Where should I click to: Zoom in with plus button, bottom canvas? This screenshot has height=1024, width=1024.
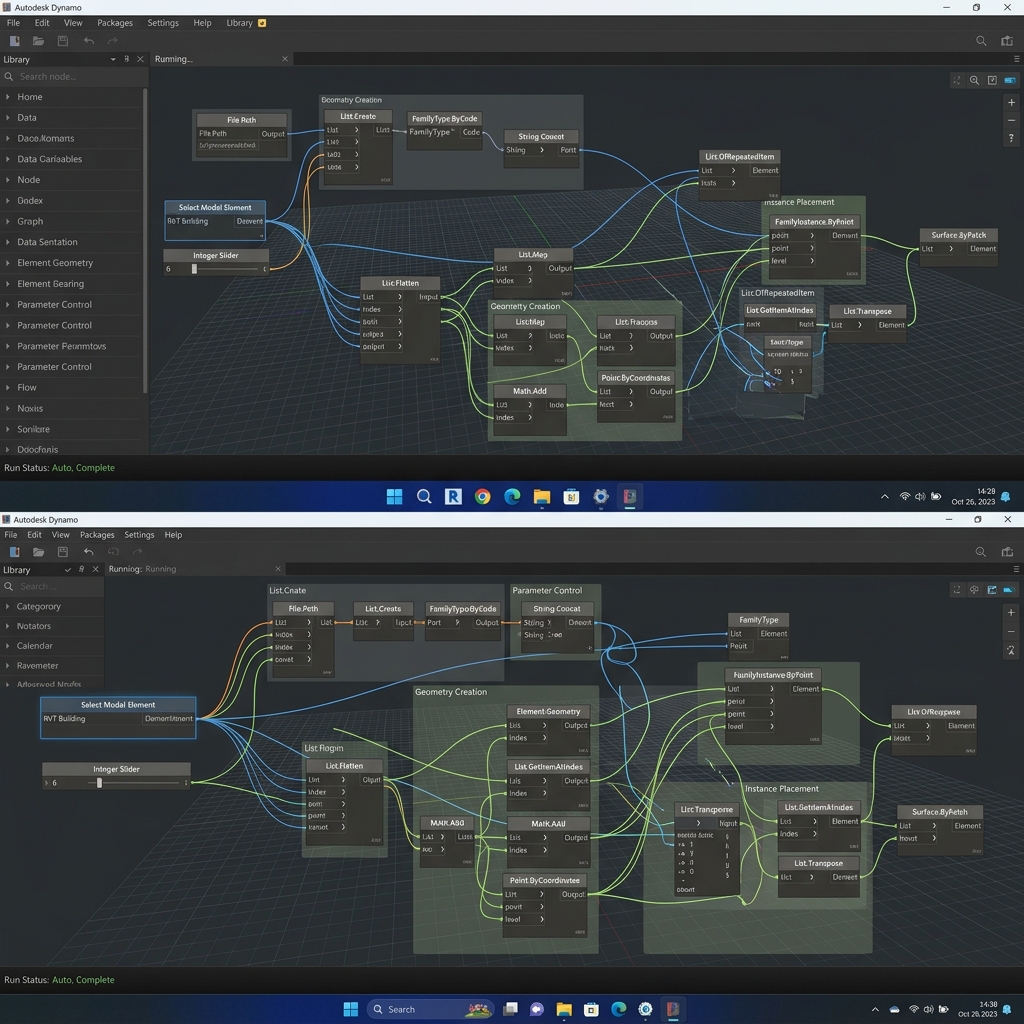point(1011,613)
